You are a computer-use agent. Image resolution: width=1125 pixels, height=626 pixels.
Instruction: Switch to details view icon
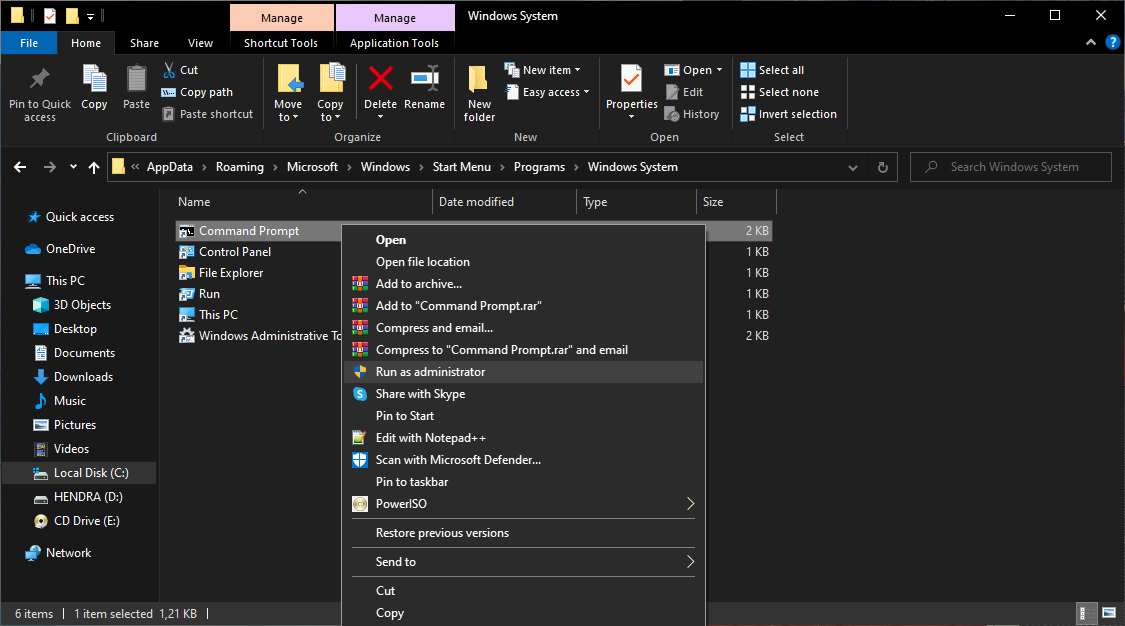point(1087,613)
